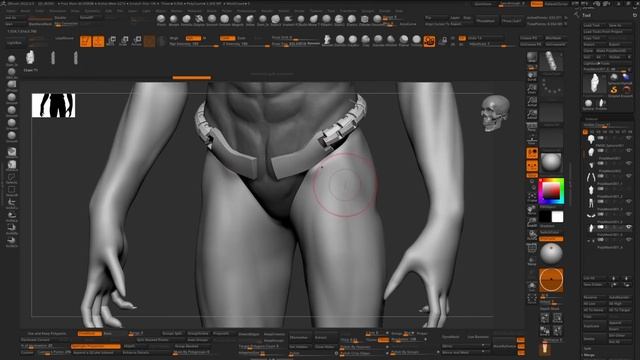Select the Move transform icon

coord(111,41)
